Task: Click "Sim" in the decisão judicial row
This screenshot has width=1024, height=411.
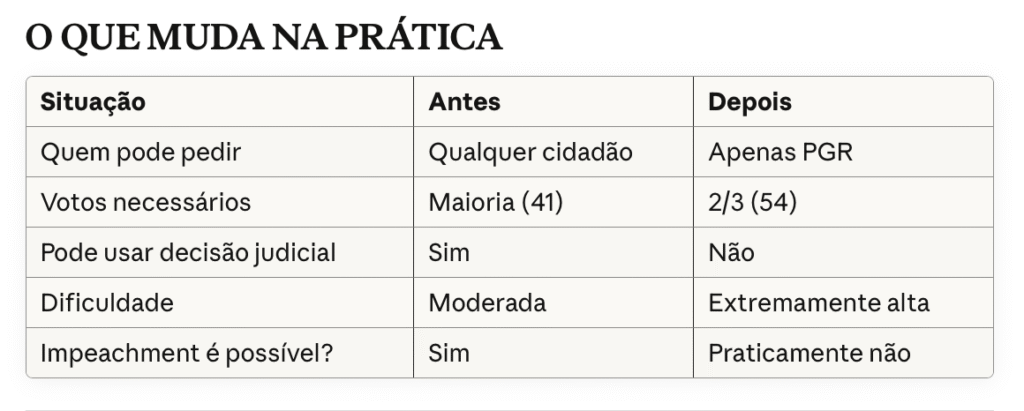Action: pos(449,253)
